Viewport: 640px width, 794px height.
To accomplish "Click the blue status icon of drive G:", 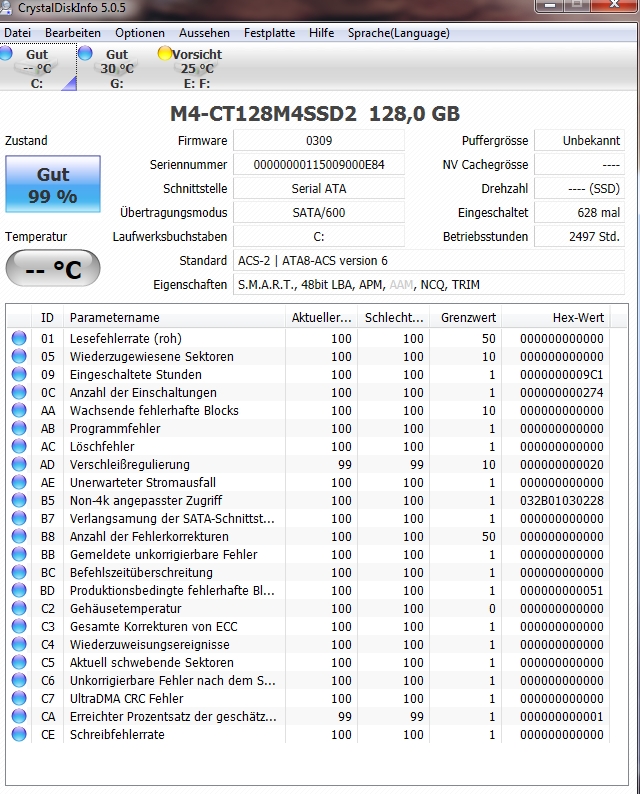I will pyautogui.click(x=86, y=53).
